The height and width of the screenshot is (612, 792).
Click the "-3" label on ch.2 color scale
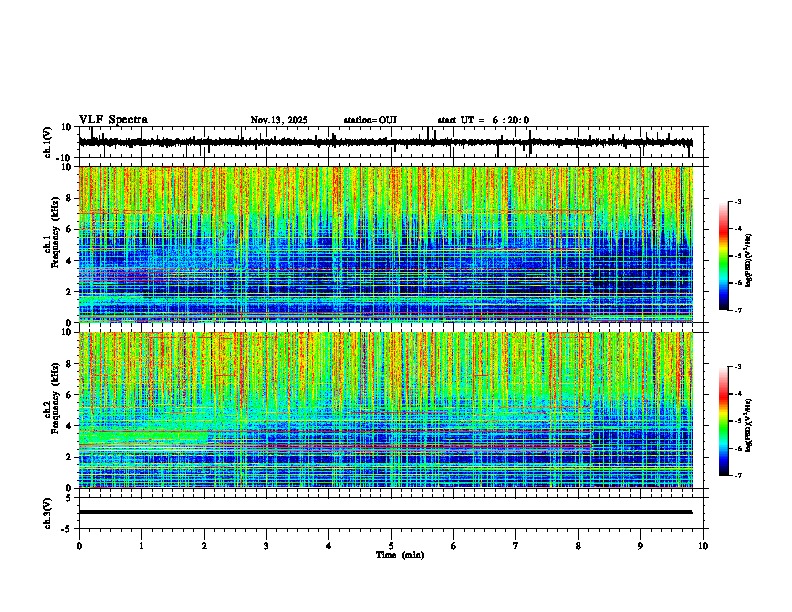coord(738,367)
